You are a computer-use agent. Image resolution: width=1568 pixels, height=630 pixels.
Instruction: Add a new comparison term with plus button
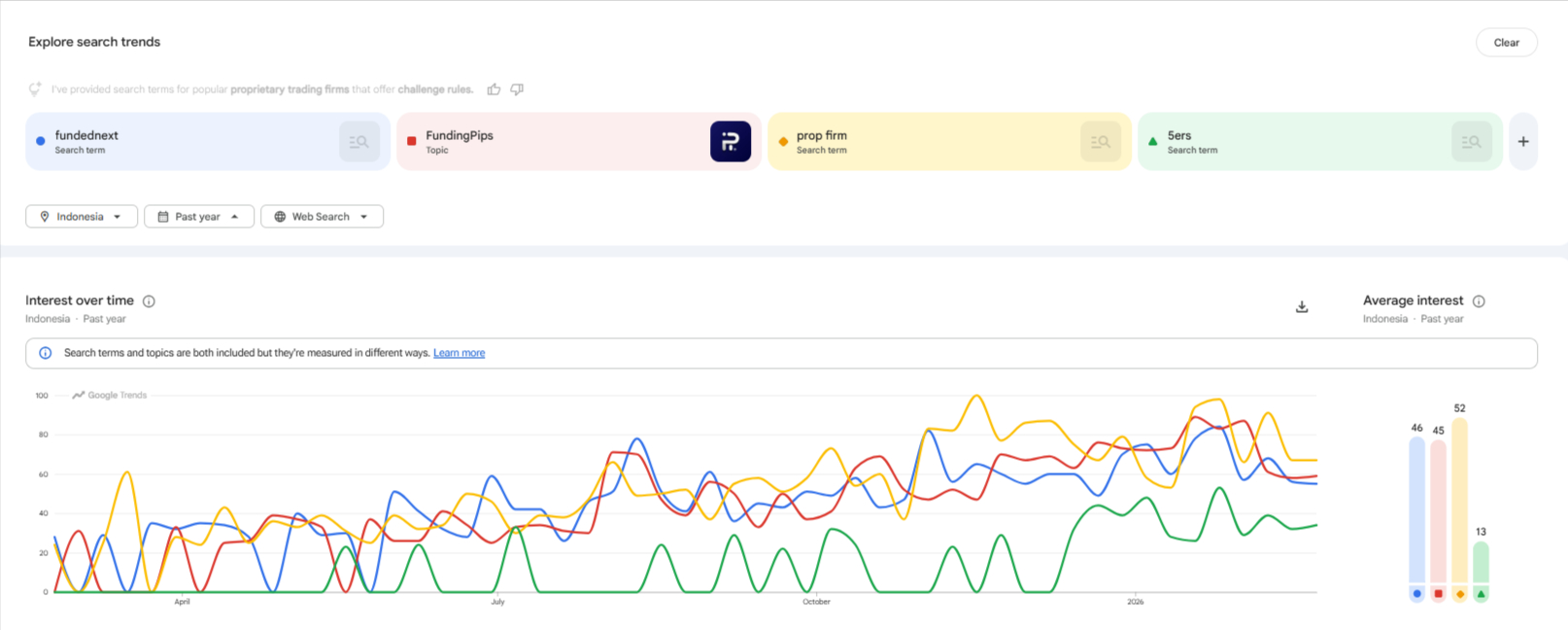(x=1523, y=142)
